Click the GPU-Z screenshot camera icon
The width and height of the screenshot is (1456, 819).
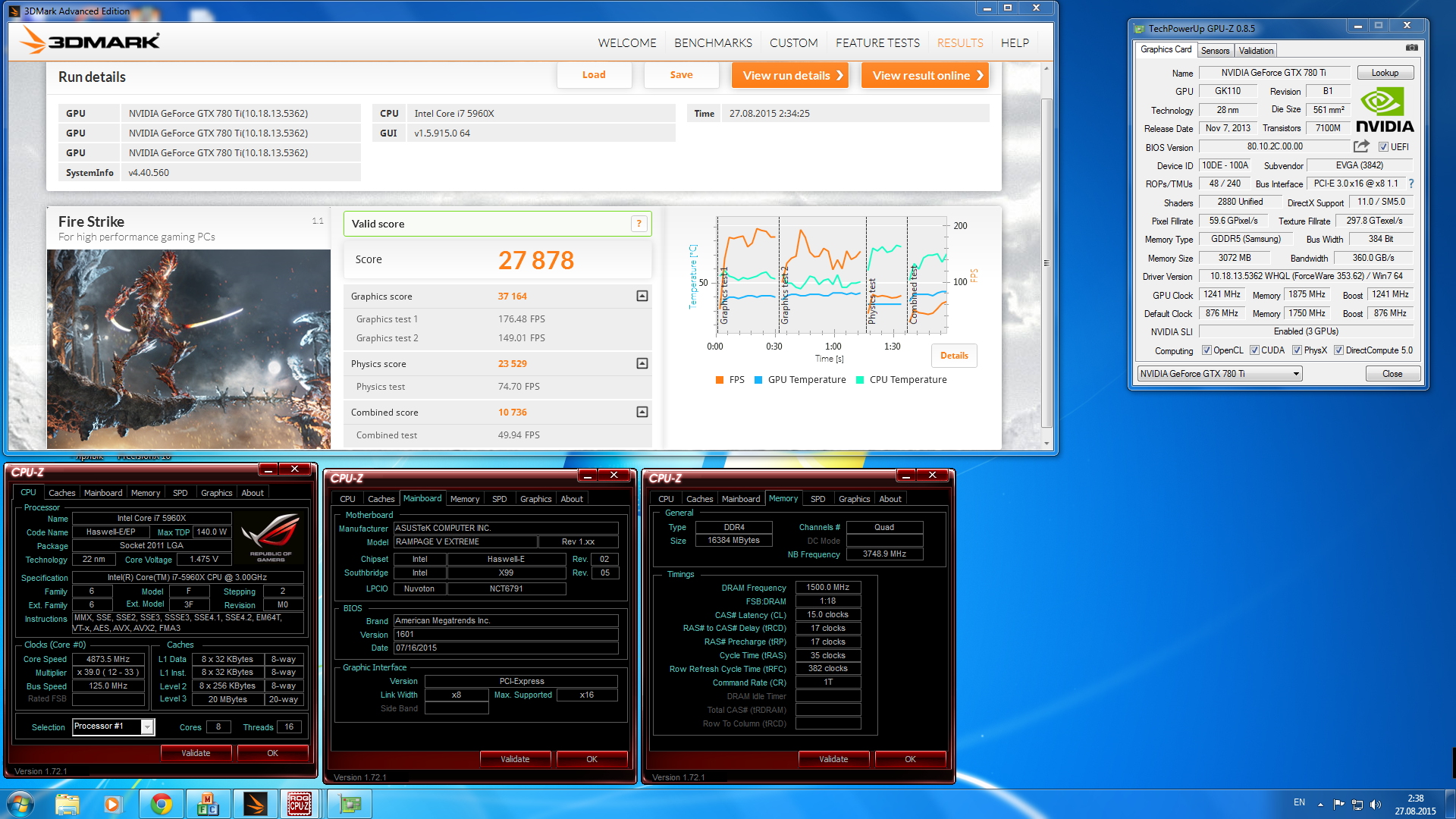1411,48
